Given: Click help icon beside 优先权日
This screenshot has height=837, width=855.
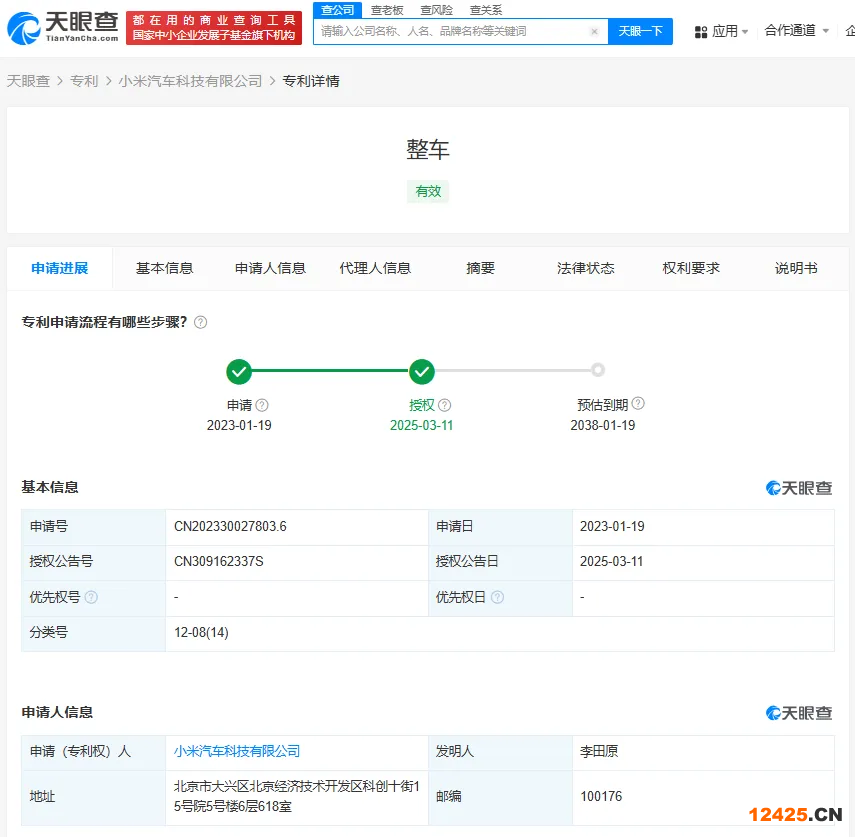Looking at the screenshot, I should coord(497,597).
